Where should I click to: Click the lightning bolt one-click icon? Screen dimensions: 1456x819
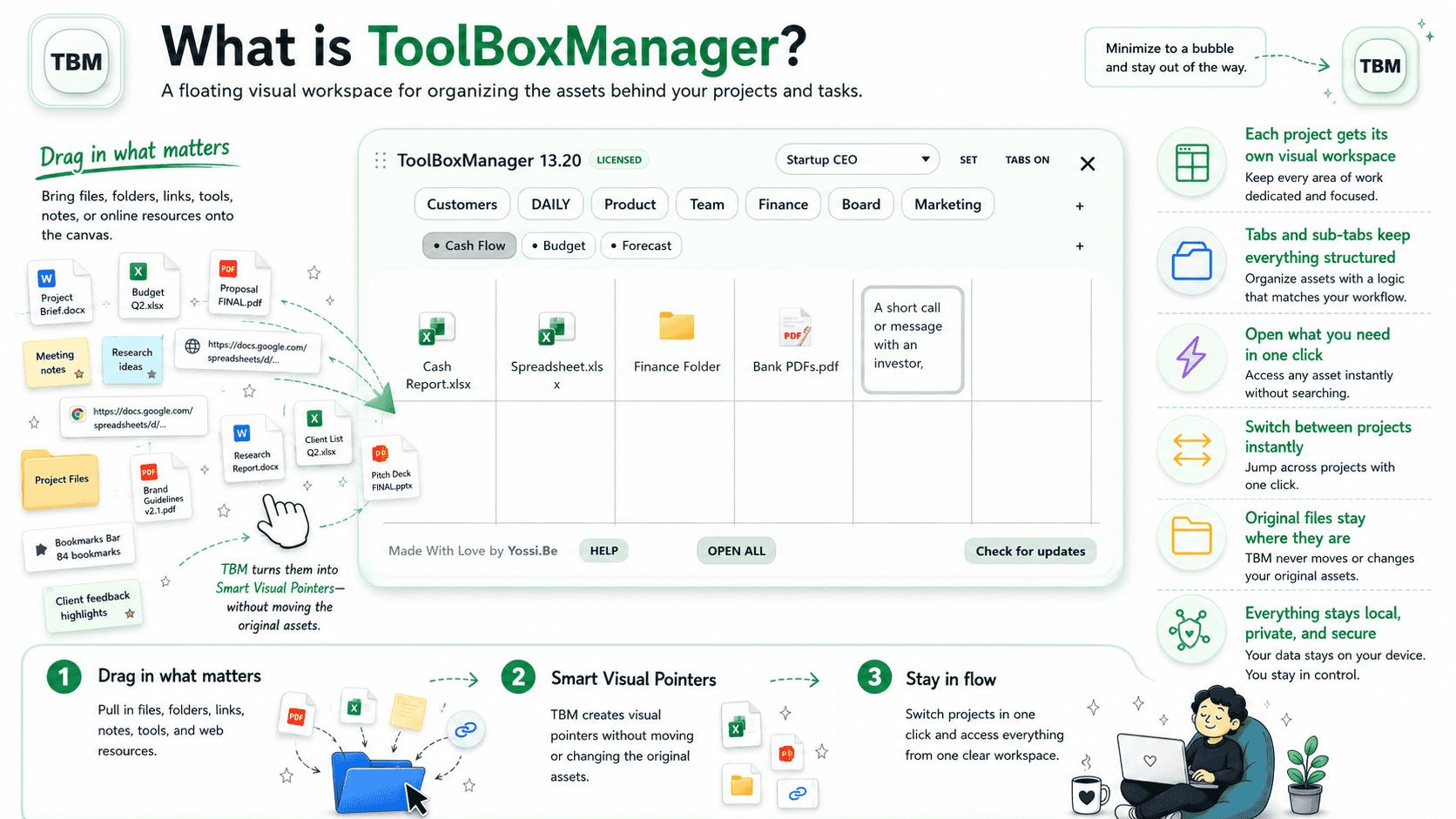click(1191, 357)
